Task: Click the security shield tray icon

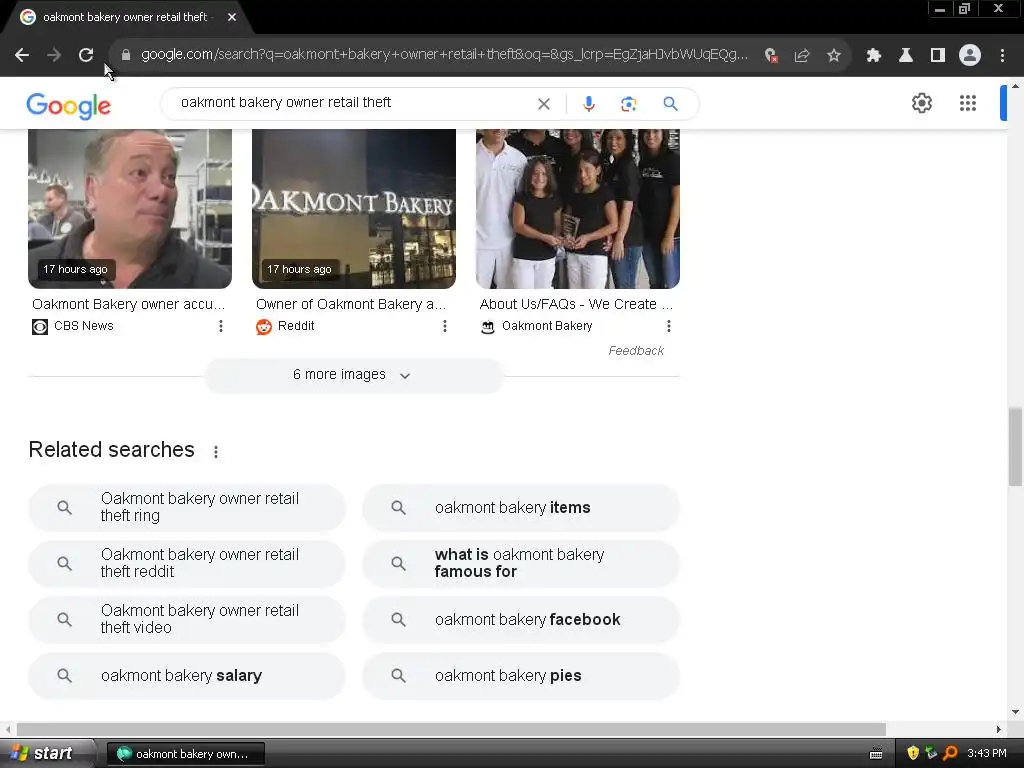Action: 913,753
